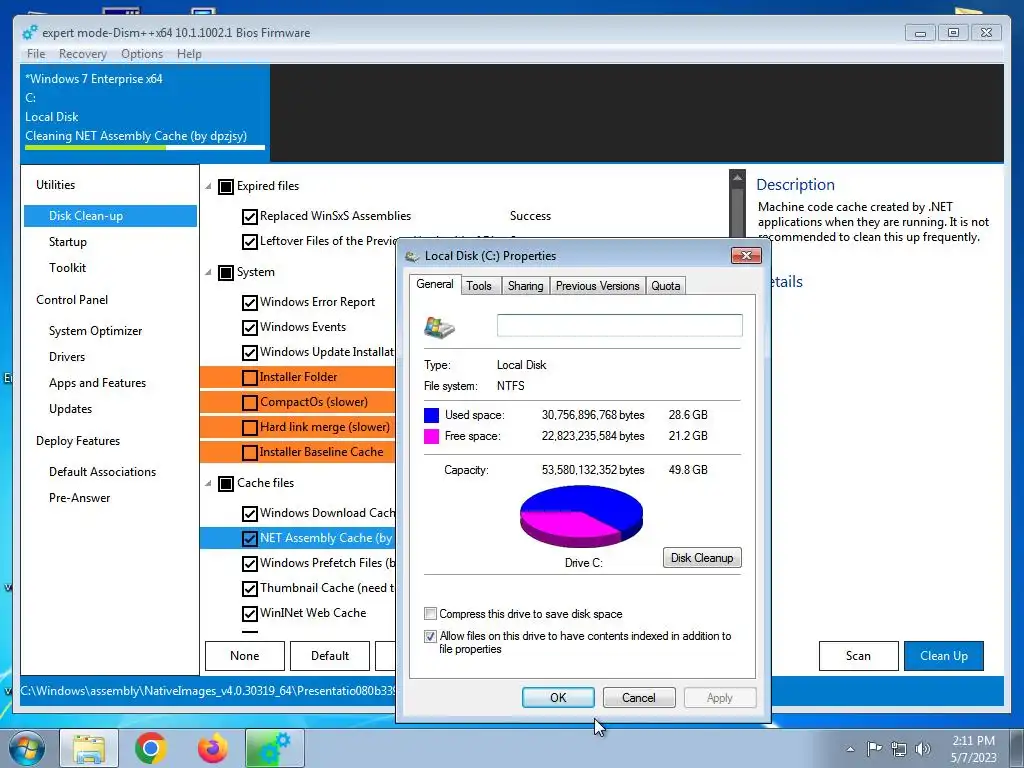
Task: Enable Installer Folder checkbox
Action: coord(249,377)
